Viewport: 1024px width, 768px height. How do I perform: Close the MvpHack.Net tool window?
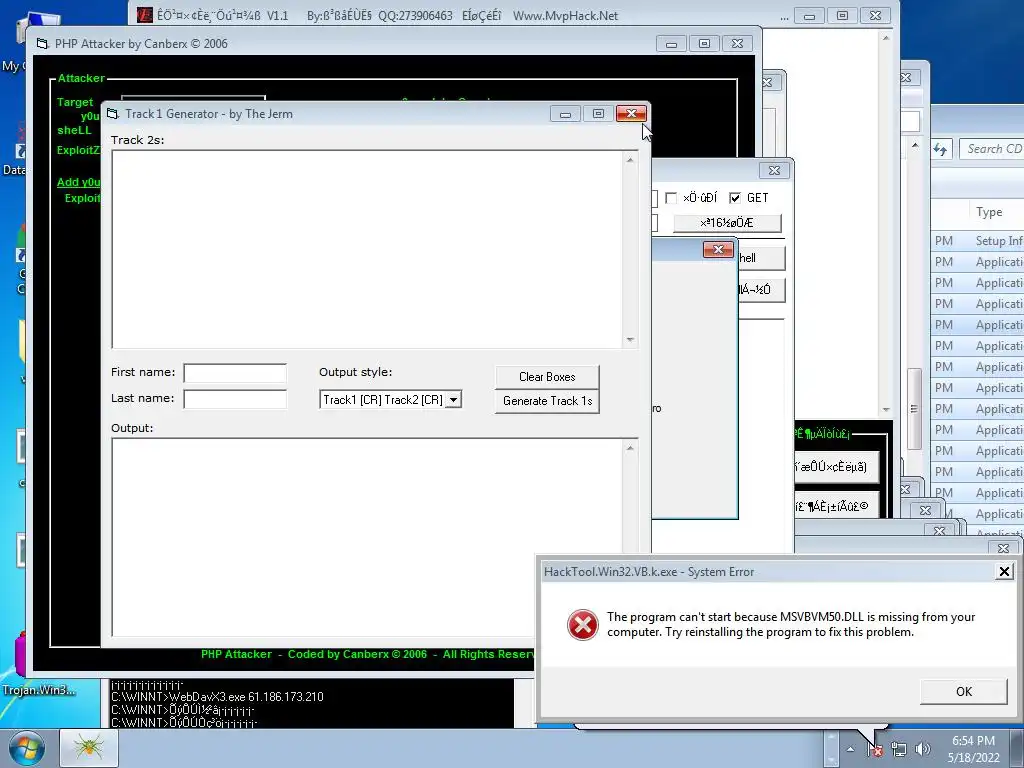876,16
